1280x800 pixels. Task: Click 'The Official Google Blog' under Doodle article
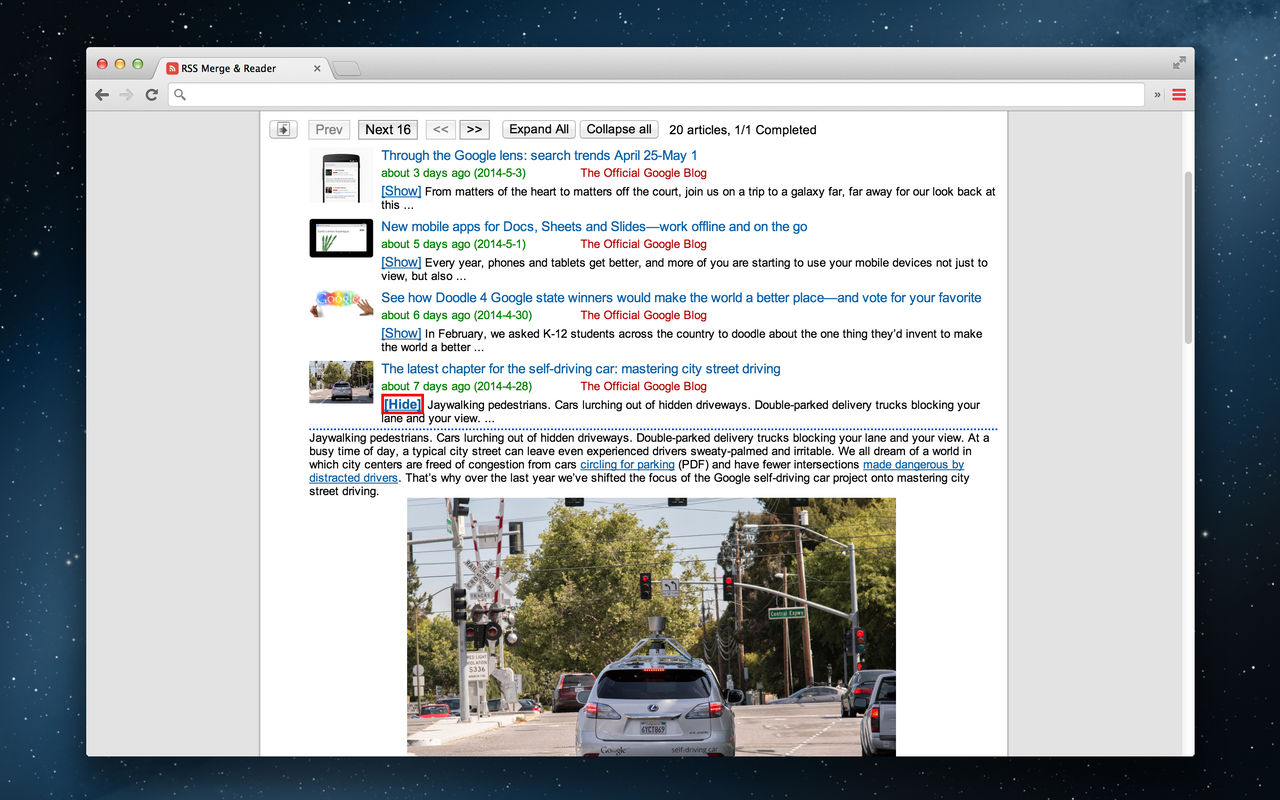(643, 315)
